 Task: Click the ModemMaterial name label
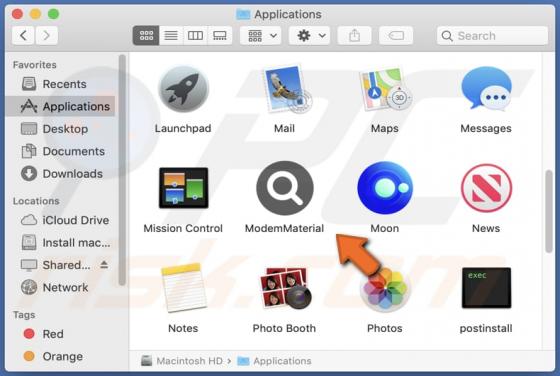284,228
